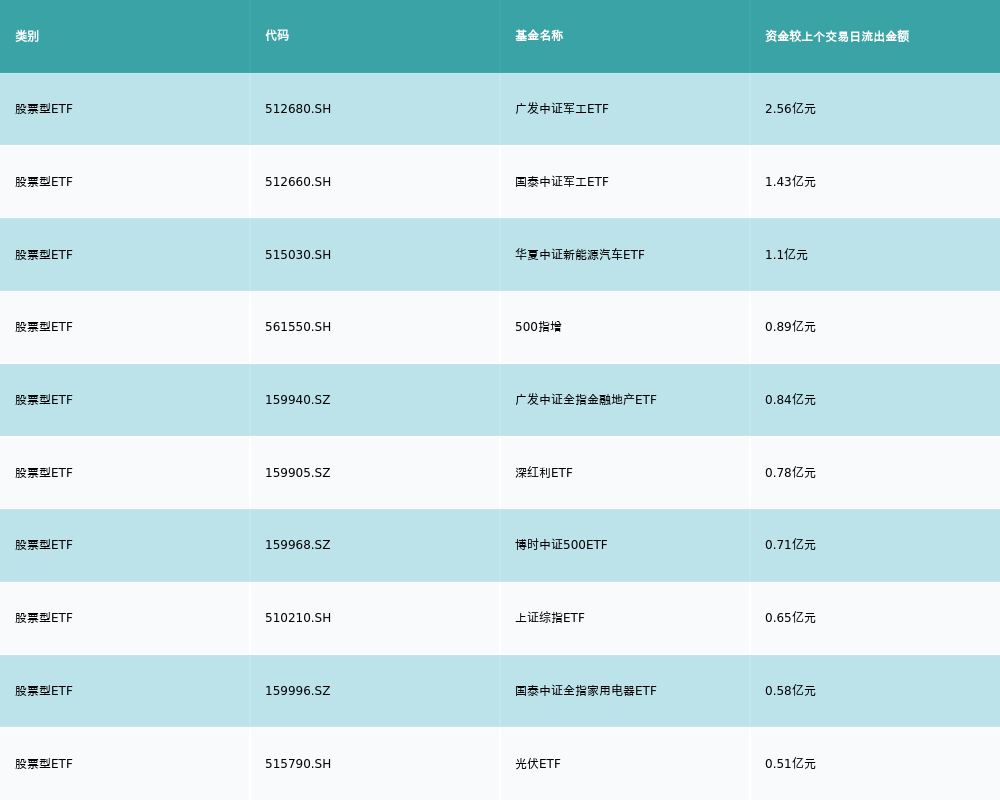The image size is (1000, 800).
Task: Select code 515030.SH
Action: click(x=298, y=255)
